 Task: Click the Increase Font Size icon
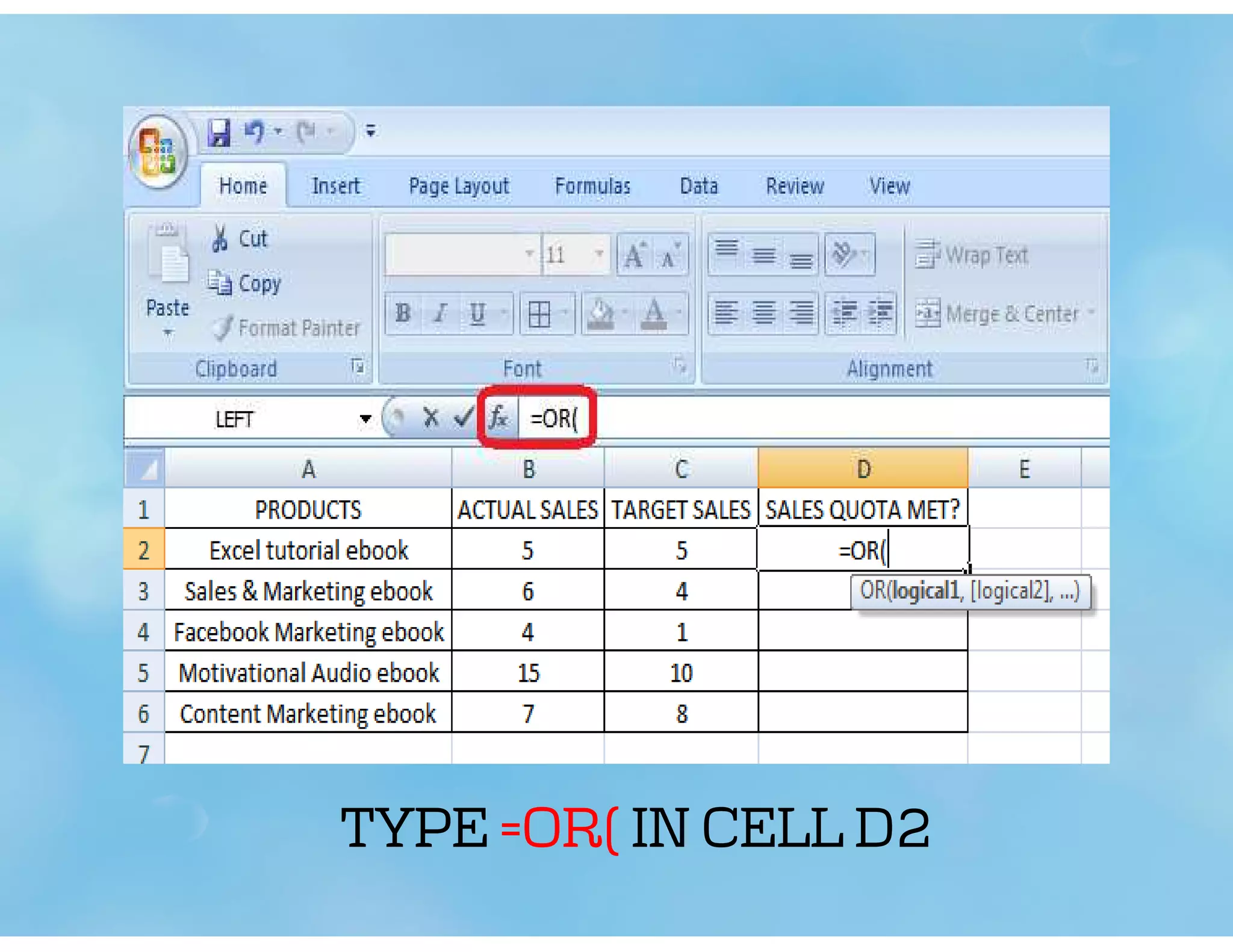[634, 255]
